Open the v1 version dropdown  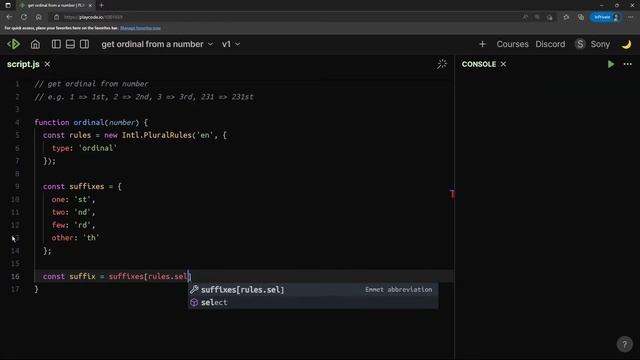point(231,44)
